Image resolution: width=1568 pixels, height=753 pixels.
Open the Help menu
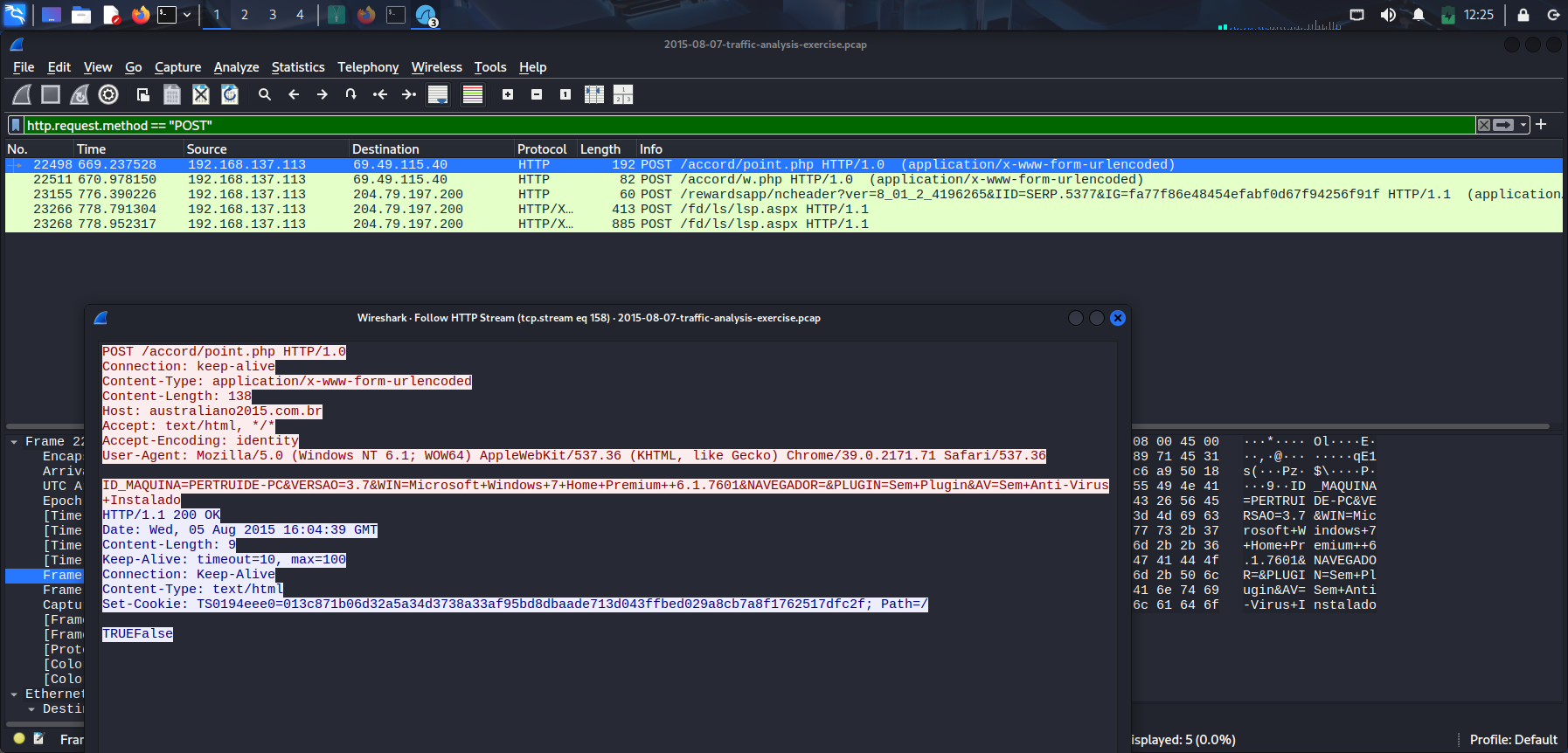pyautogui.click(x=533, y=67)
